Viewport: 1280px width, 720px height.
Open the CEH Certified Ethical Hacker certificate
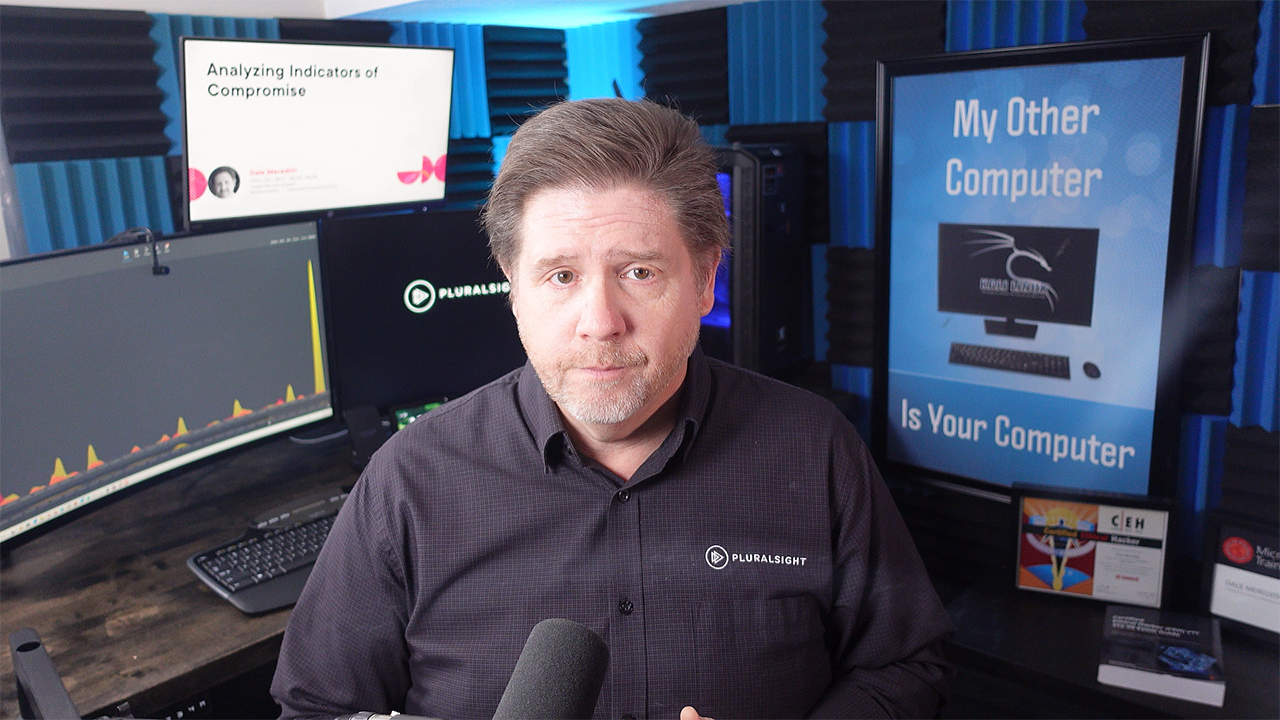[1091, 550]
